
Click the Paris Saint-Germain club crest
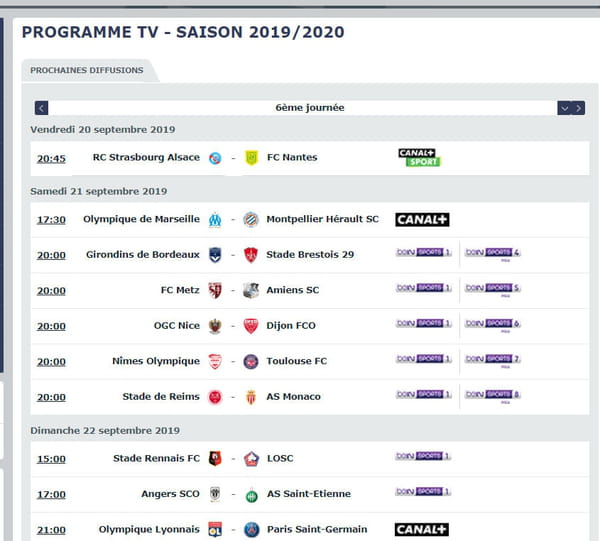(x=252, y=530)
